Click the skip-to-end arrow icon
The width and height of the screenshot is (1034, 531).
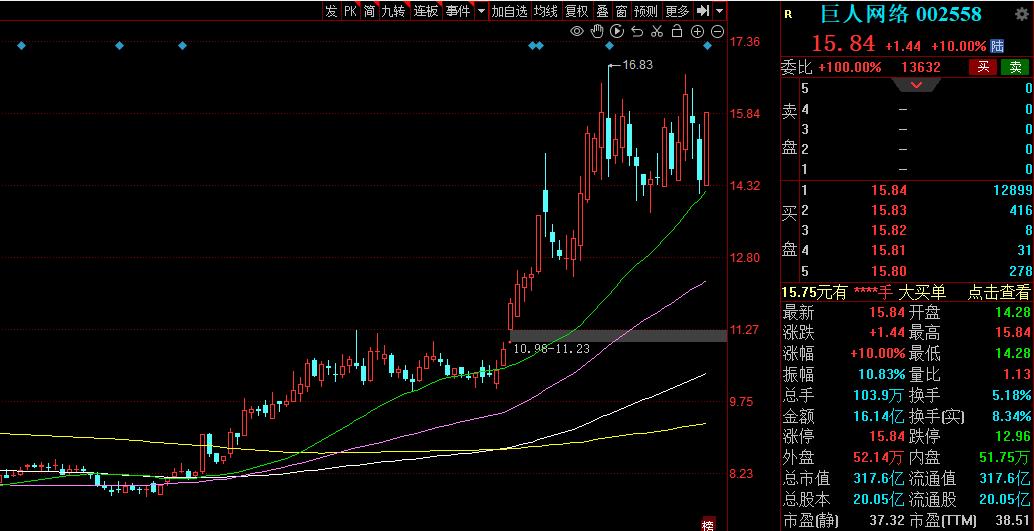tap(703, 11)
